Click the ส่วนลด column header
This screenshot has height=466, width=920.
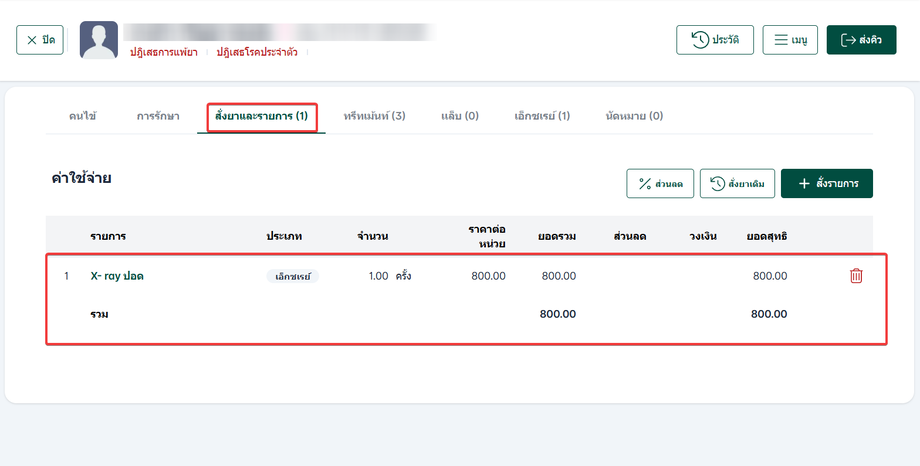tap(630, 237)
